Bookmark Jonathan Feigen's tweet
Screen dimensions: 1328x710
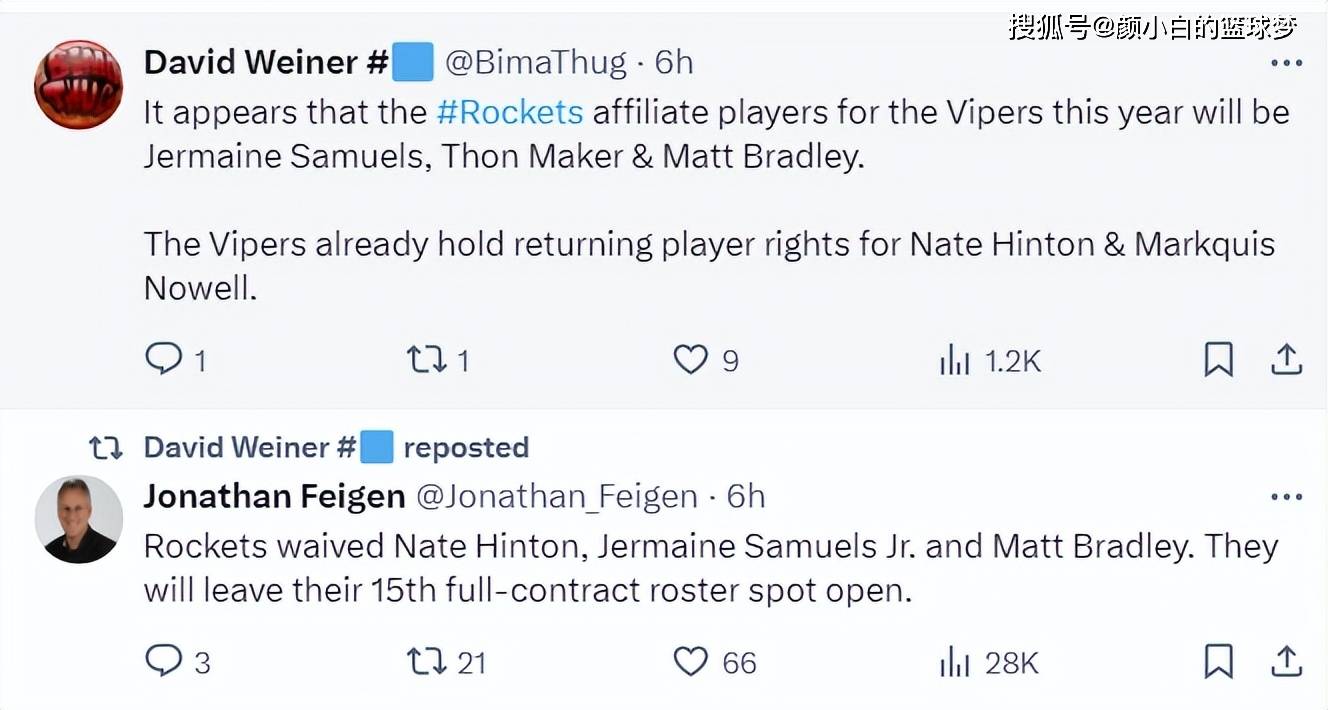click(1218, 661)
